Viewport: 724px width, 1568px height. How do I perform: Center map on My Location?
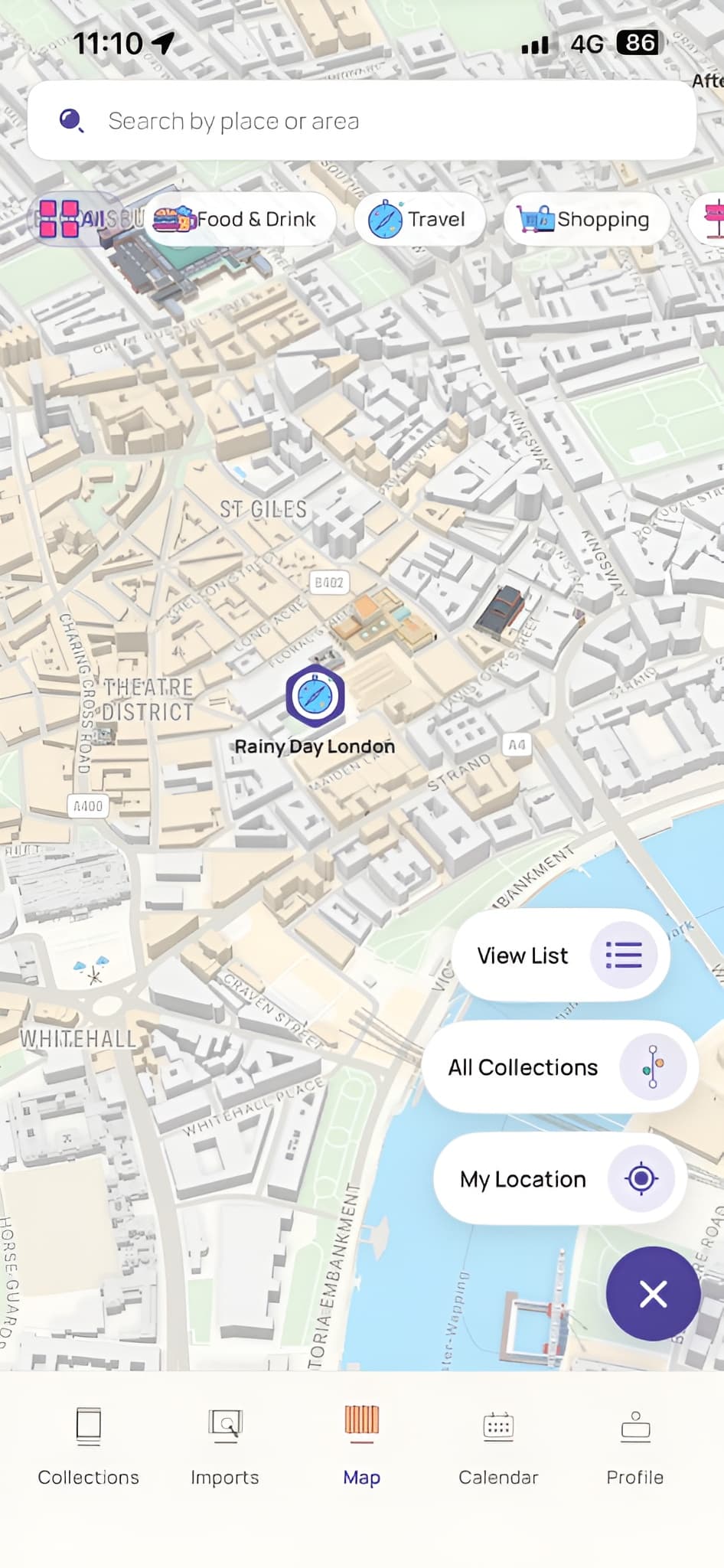pyautogui.click(x=560, y=1178)
